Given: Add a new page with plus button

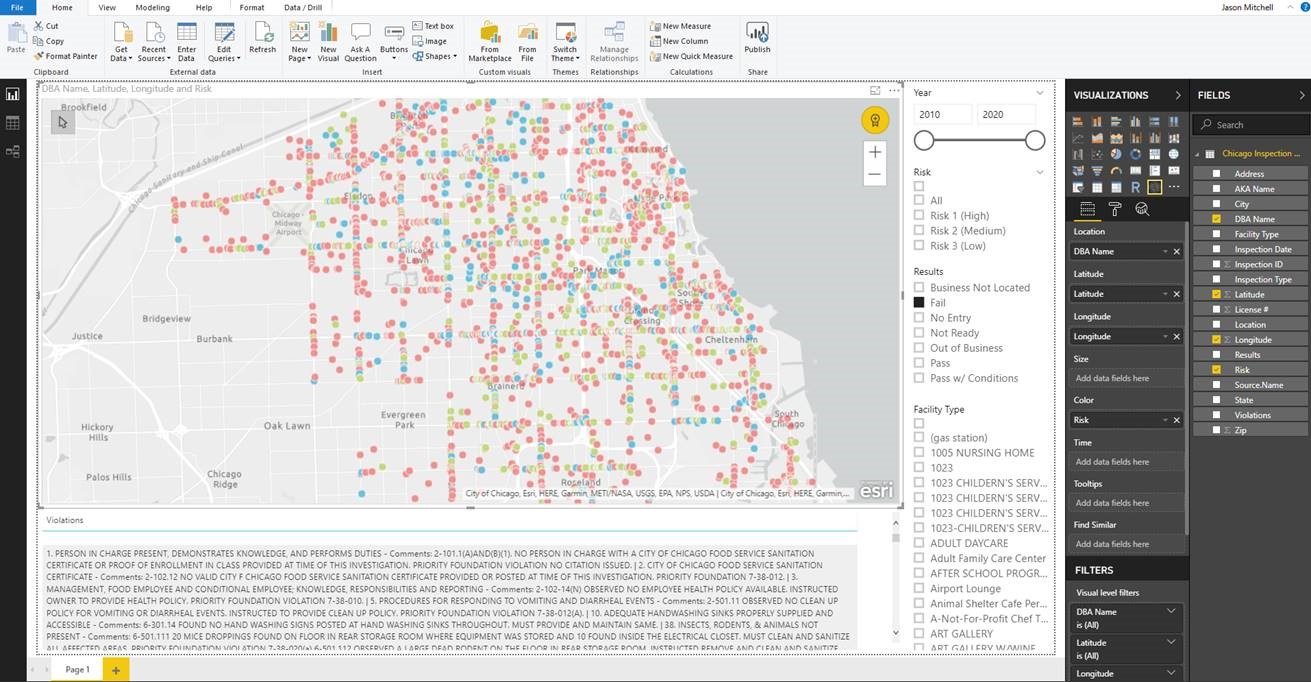Looking at the screenshot, I should coord(116,670).
